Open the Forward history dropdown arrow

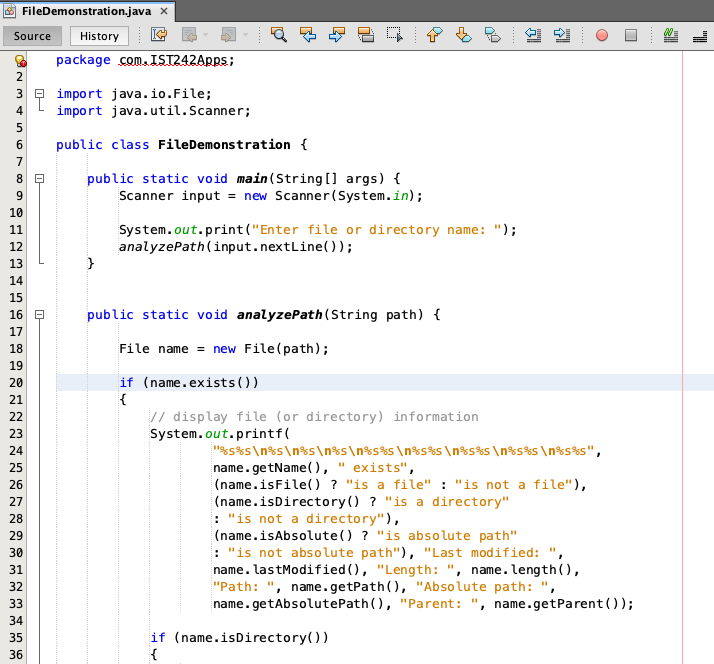(245, 35)
